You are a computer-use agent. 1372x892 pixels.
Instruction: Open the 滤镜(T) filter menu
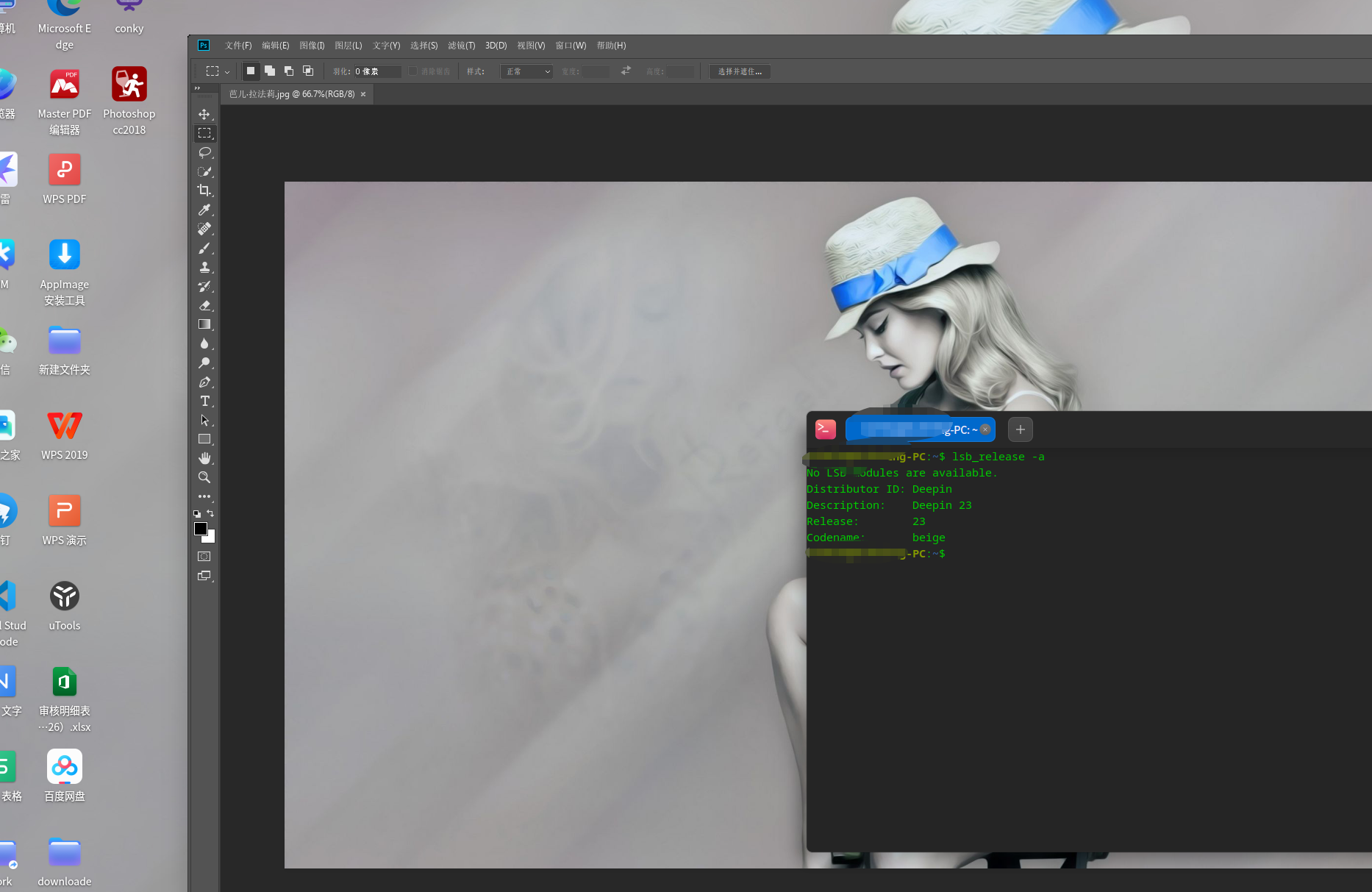coord(461,46)
